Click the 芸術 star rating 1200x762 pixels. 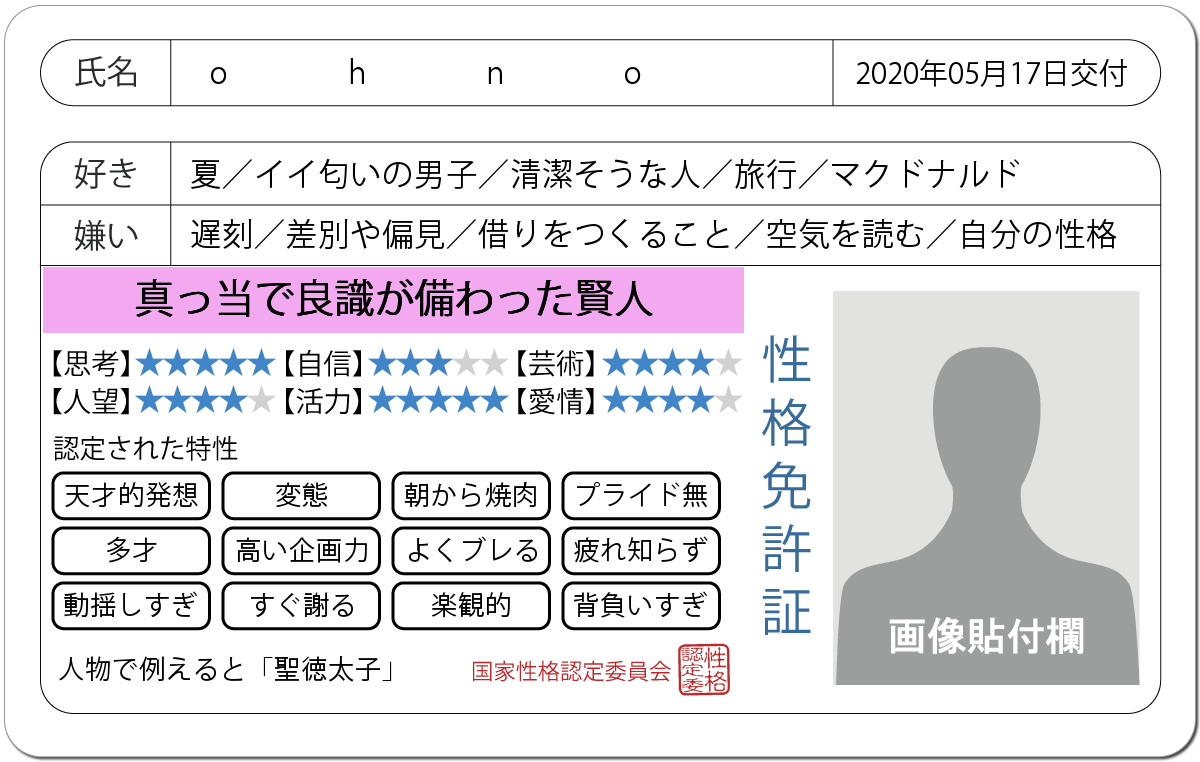tap(672, 362)
